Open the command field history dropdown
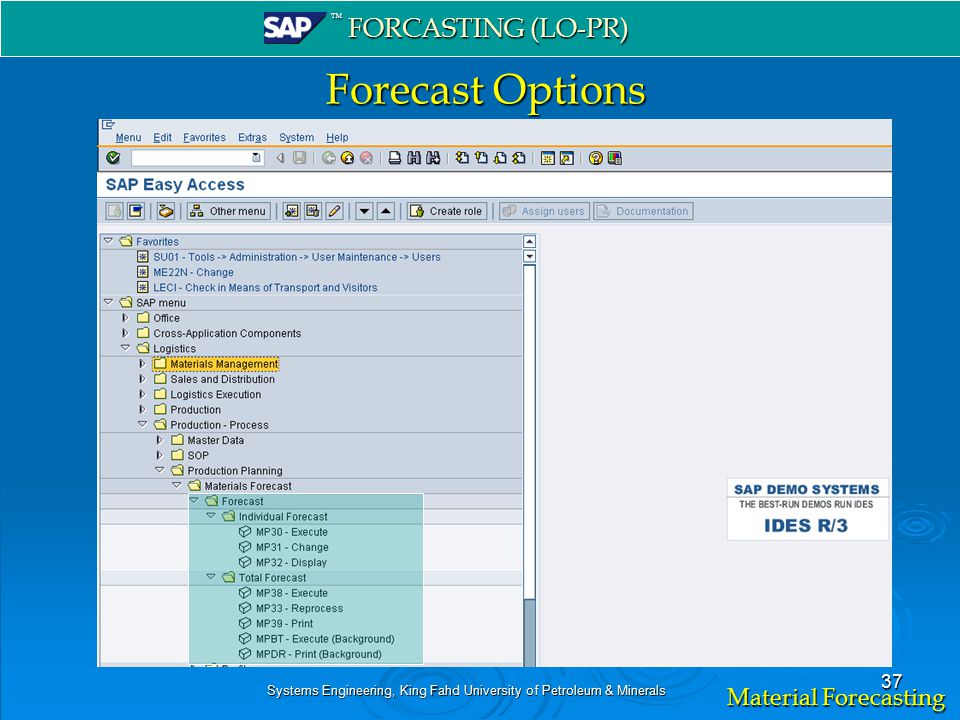Viewport: 960px width, 720px height. pos(257,158)
